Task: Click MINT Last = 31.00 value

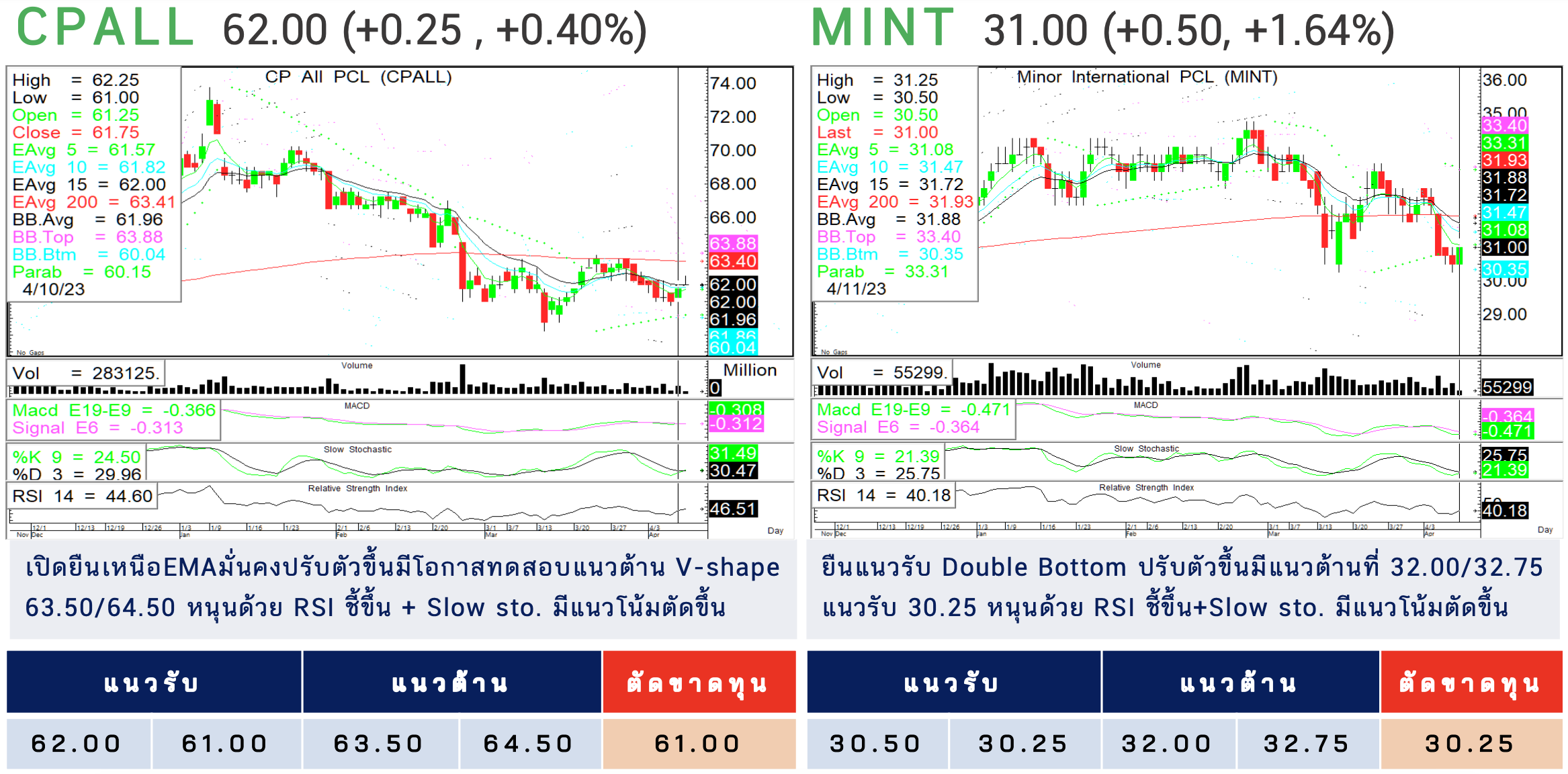Action: pyautogui.click(x=877, y=132)
